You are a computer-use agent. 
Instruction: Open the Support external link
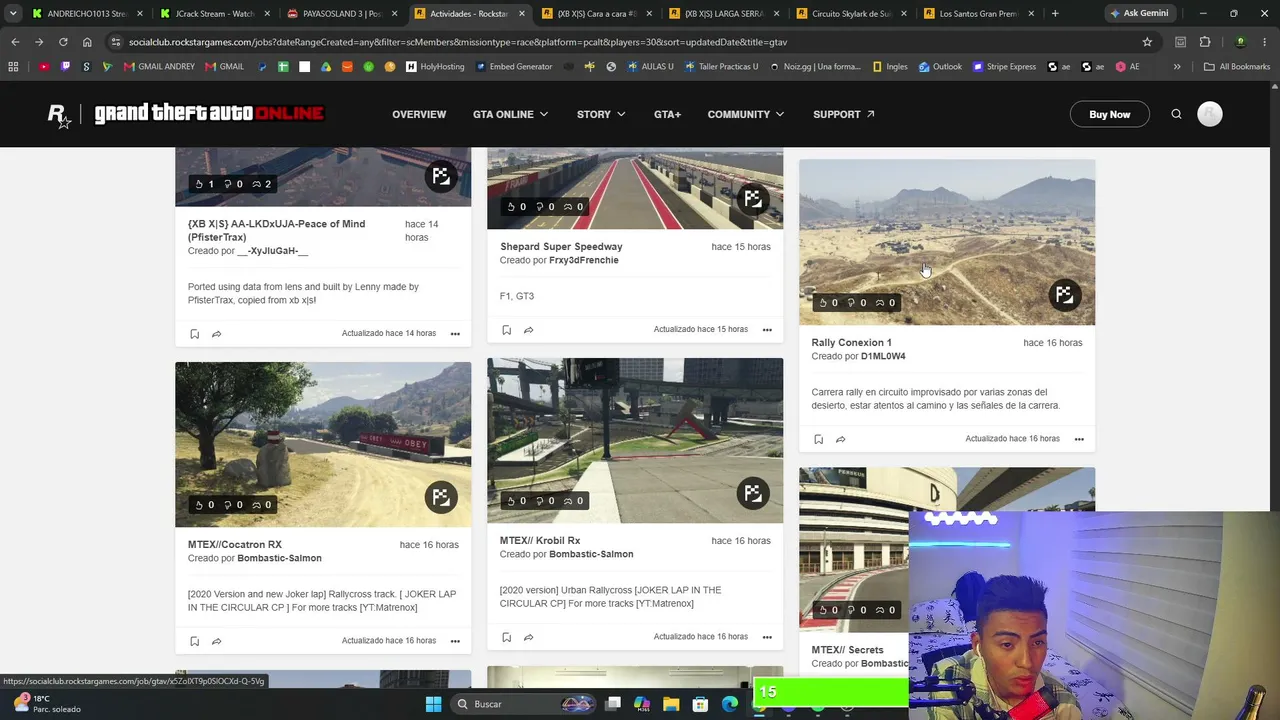point(844,114)
